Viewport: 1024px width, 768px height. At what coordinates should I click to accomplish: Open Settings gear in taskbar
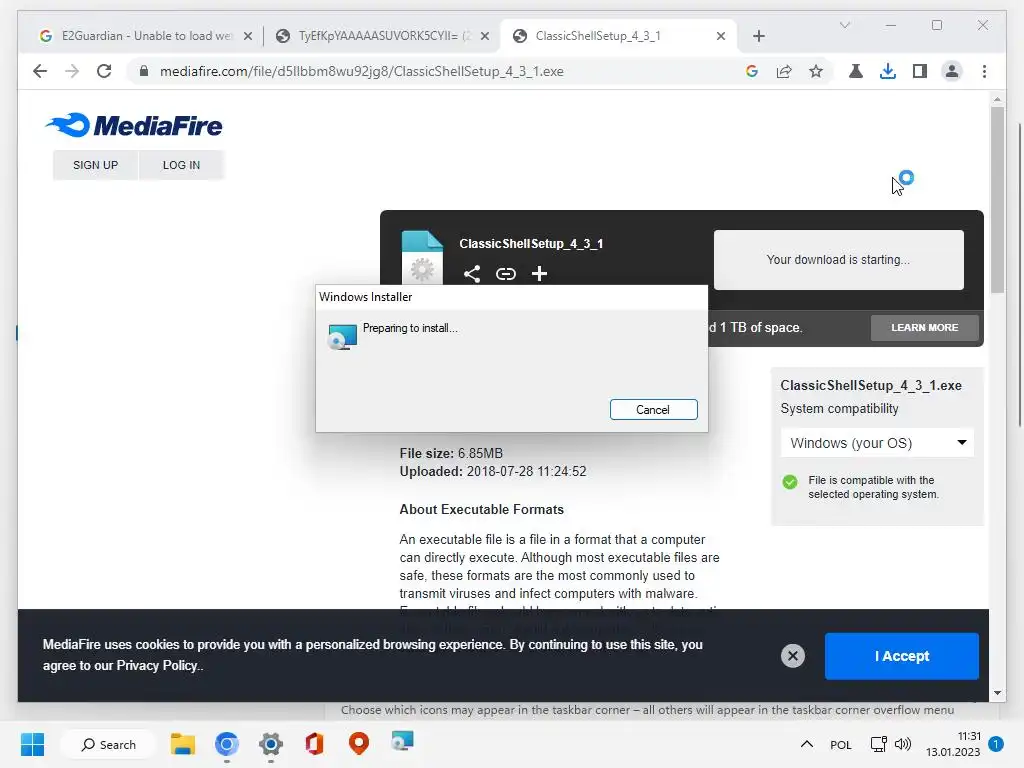[270, 744]
